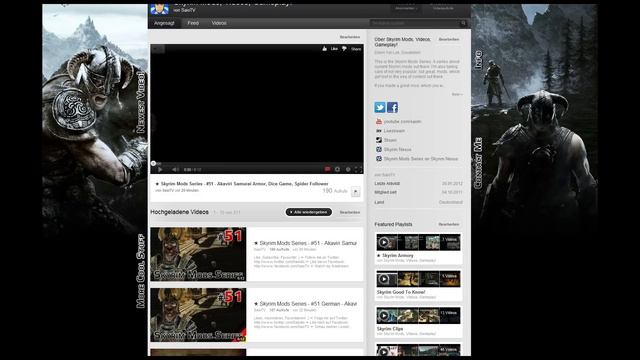Screen dimensions: 640x360
Task: Expand the channel description via Mehr link
Action: coord(457,94)
